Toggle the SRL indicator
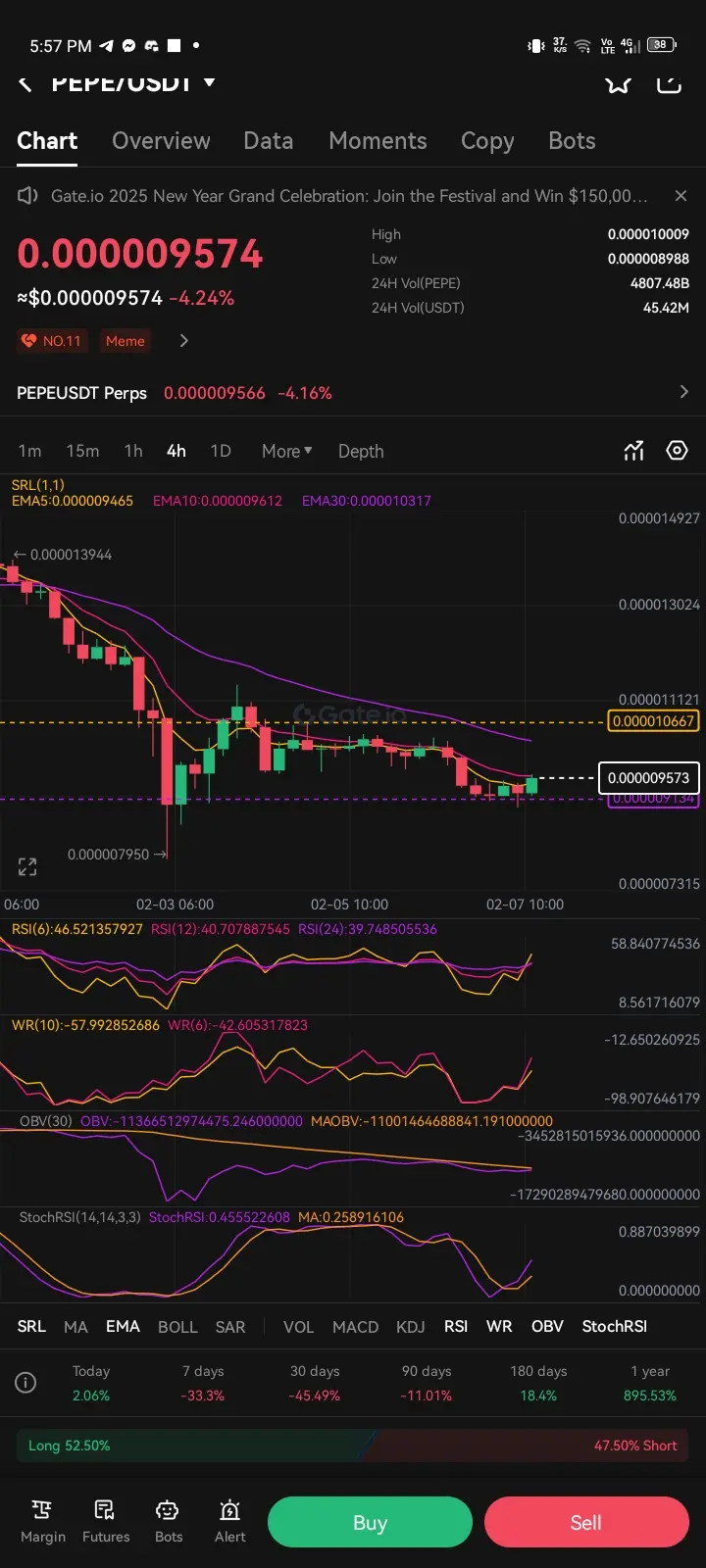This screenshot has height=1568, width=706. pos(31,1326)
